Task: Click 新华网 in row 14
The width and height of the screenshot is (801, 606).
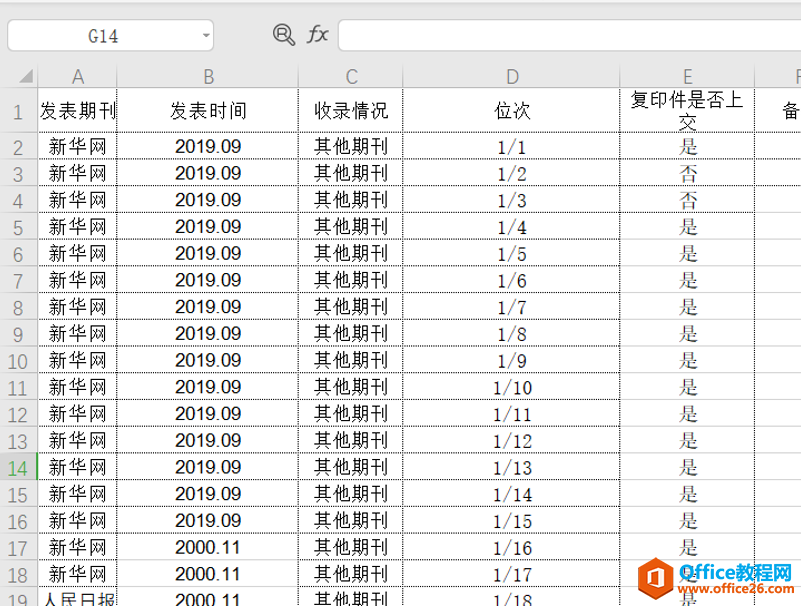Action: coord(78,467)
